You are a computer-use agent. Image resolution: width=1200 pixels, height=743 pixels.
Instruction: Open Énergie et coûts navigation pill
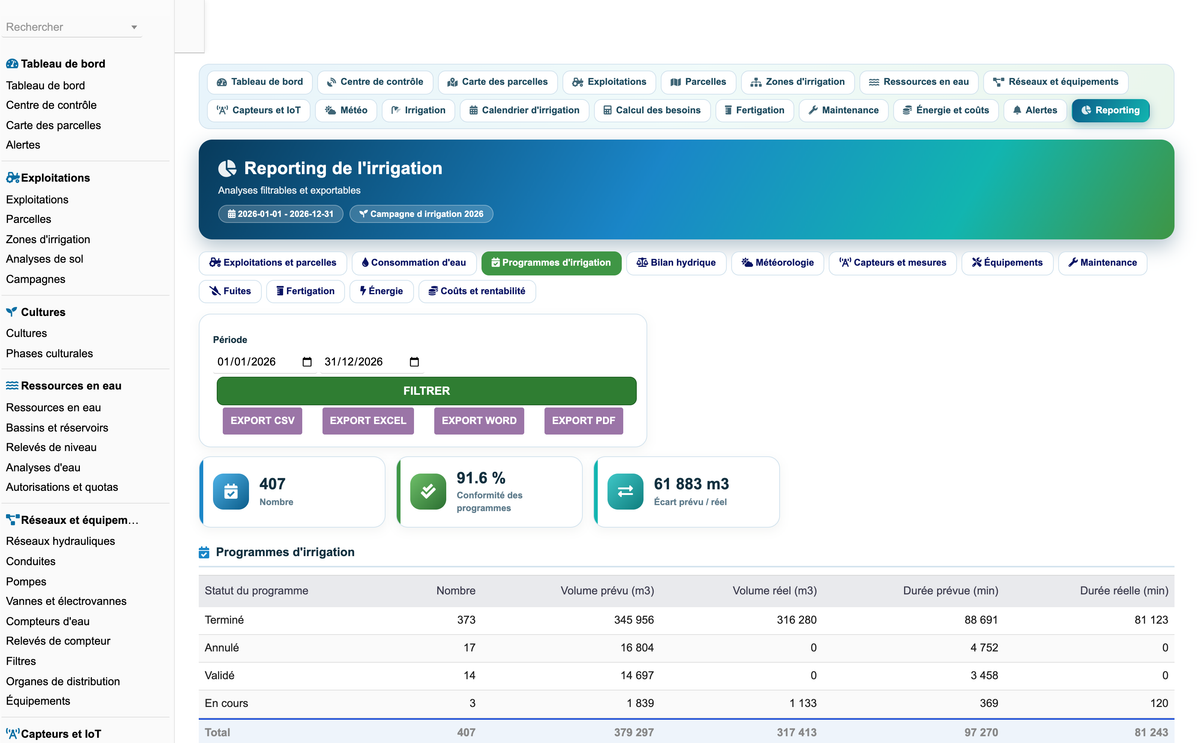(x=945, y=110)
